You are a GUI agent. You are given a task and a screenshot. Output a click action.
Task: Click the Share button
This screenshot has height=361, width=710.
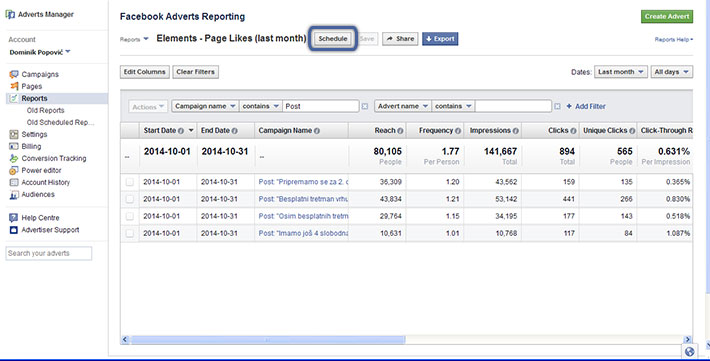400,39
